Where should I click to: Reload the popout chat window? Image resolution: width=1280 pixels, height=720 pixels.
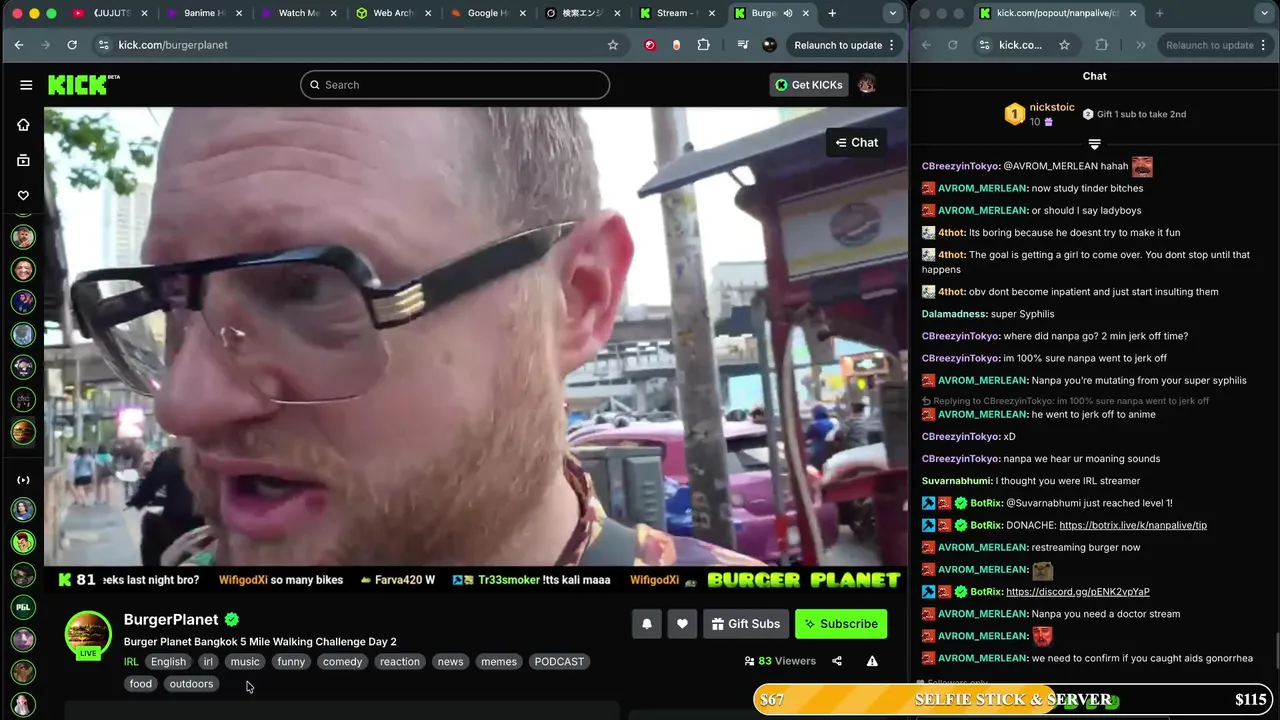click(952, 45)
